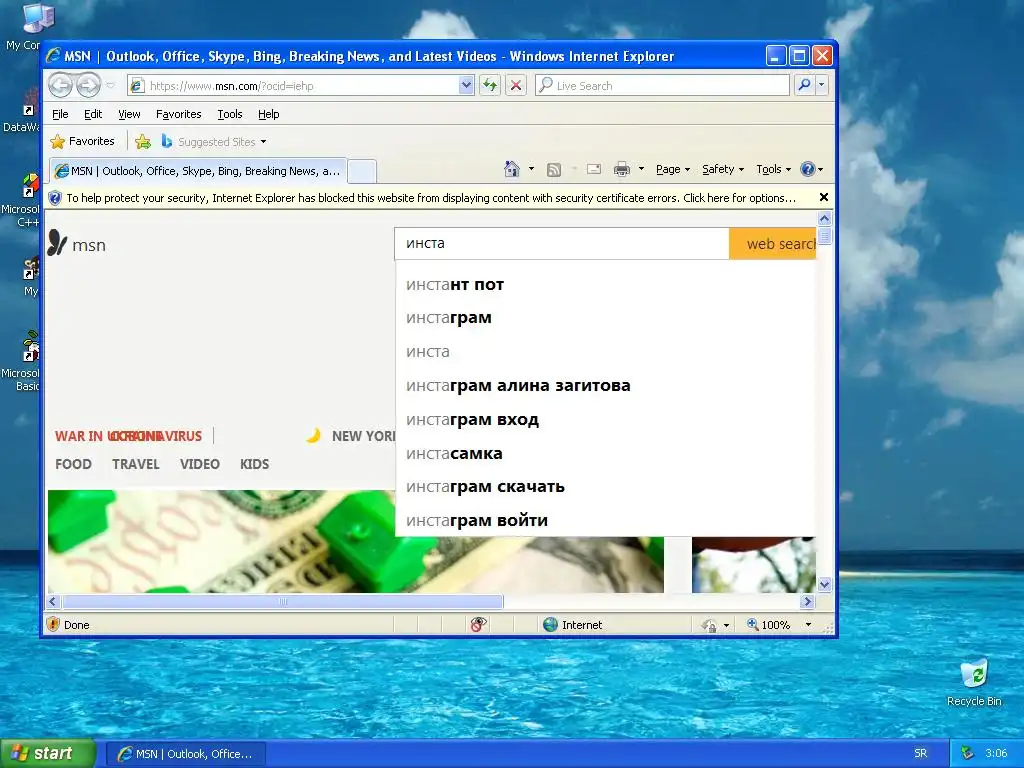Image resolution: width=1024 pixels, height=768 pixels.
Task: Select suggestion инстаграм вход
Action: click(x=605, y=420)
